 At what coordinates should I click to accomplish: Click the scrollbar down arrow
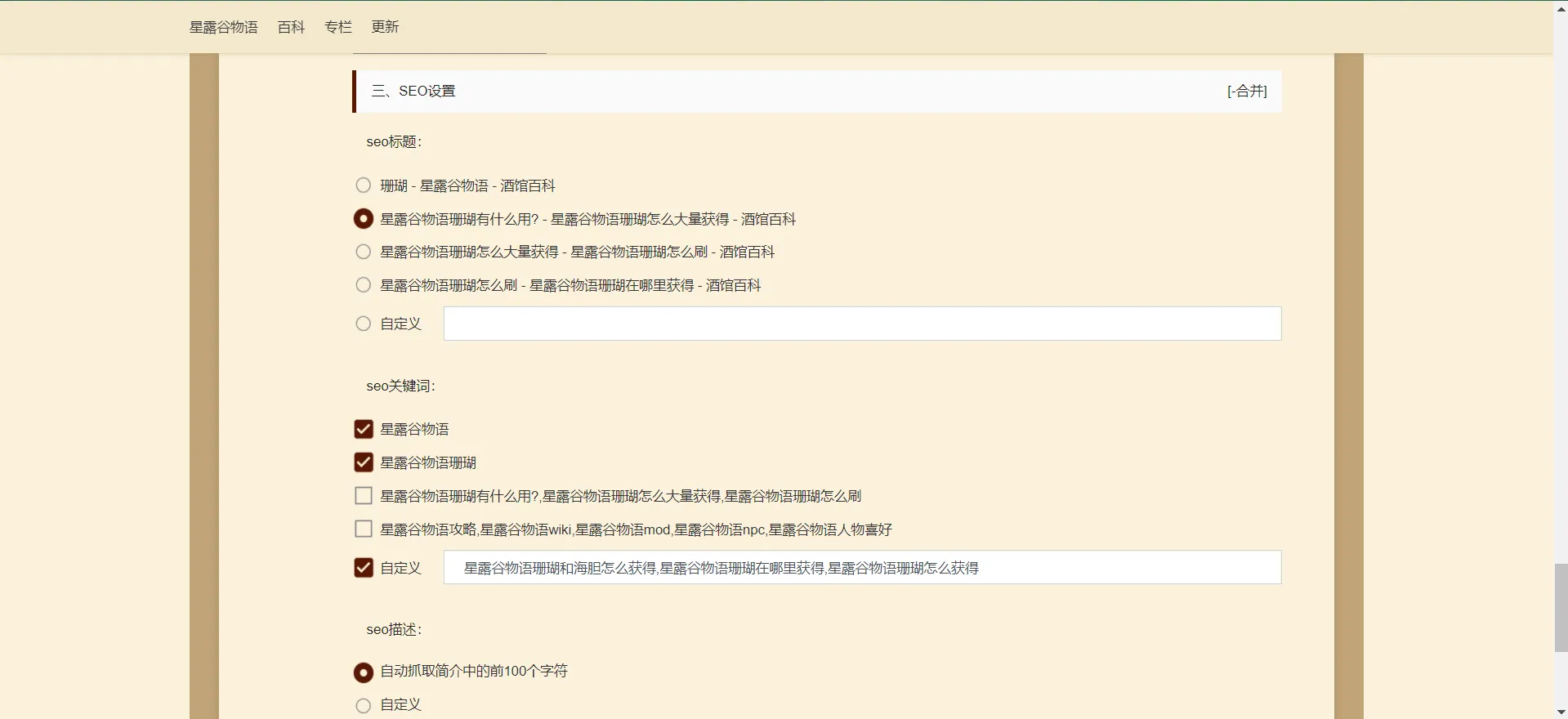(x=1561, y=712)
